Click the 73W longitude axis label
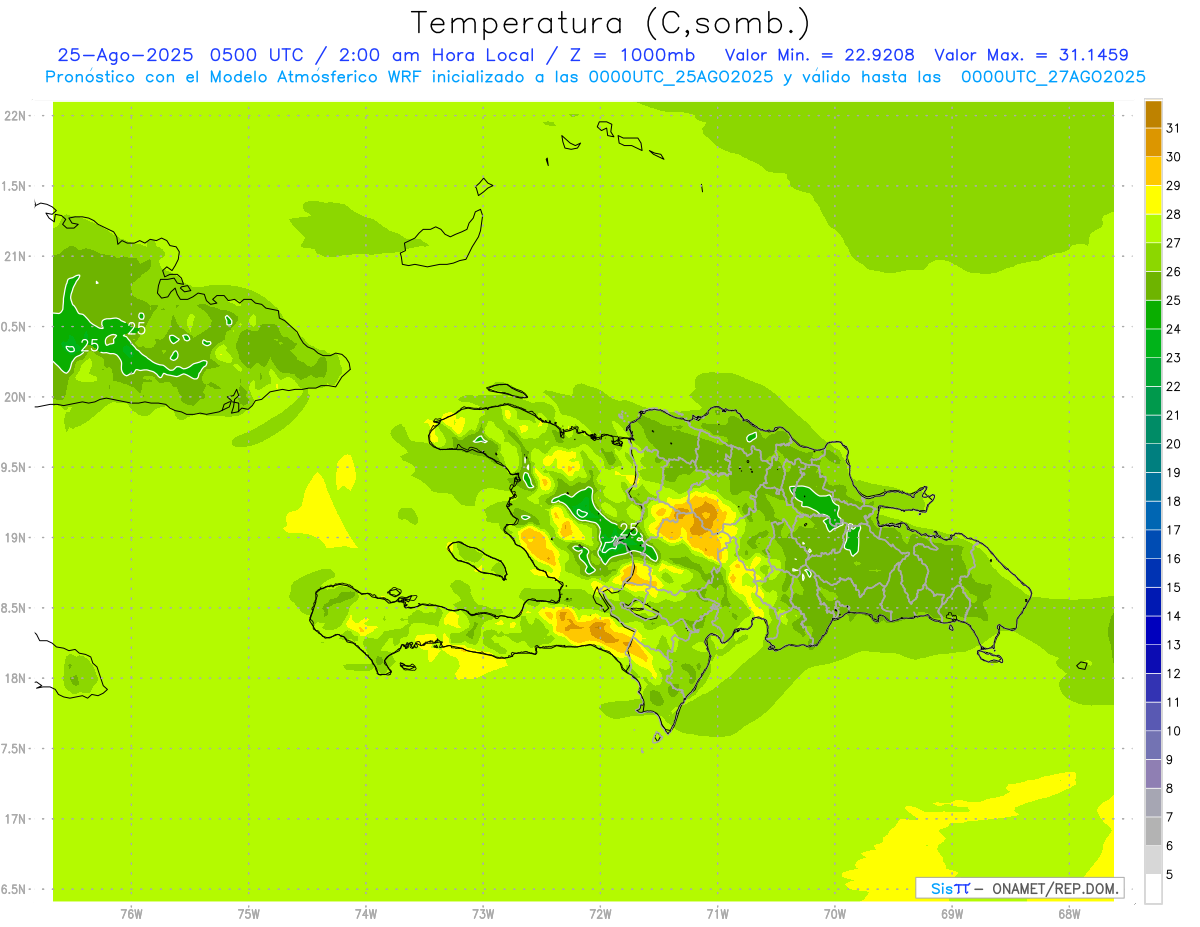This screenshot has height=927, width=1200. 483,913
